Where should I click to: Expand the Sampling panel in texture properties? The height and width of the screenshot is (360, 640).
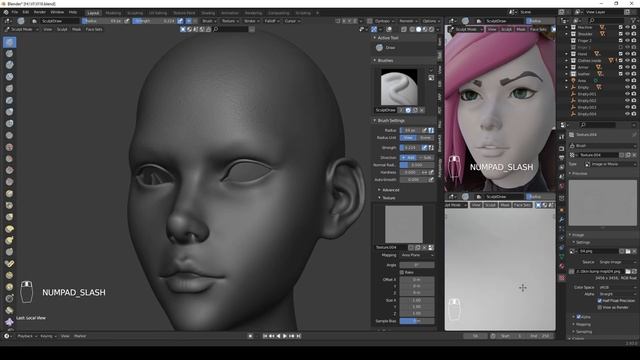pos(584,332)
